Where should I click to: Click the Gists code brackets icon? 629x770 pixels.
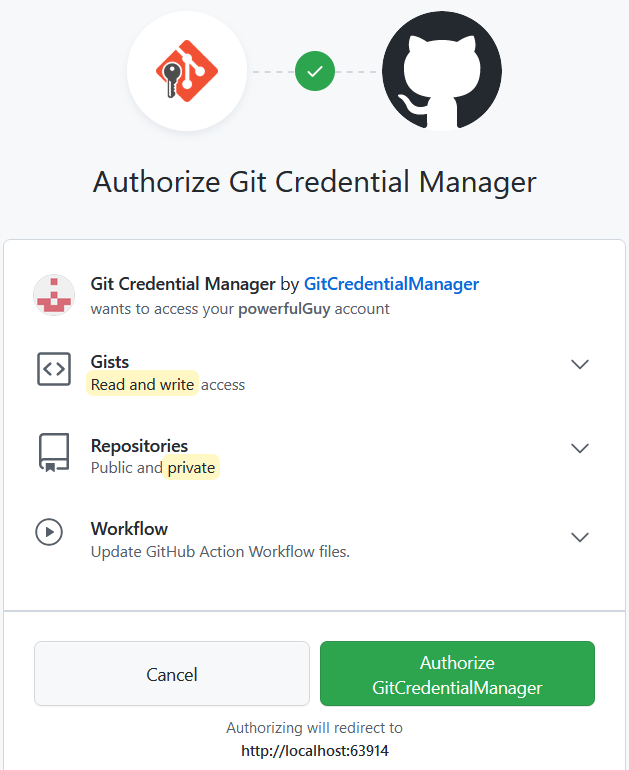tap(54, 369)
